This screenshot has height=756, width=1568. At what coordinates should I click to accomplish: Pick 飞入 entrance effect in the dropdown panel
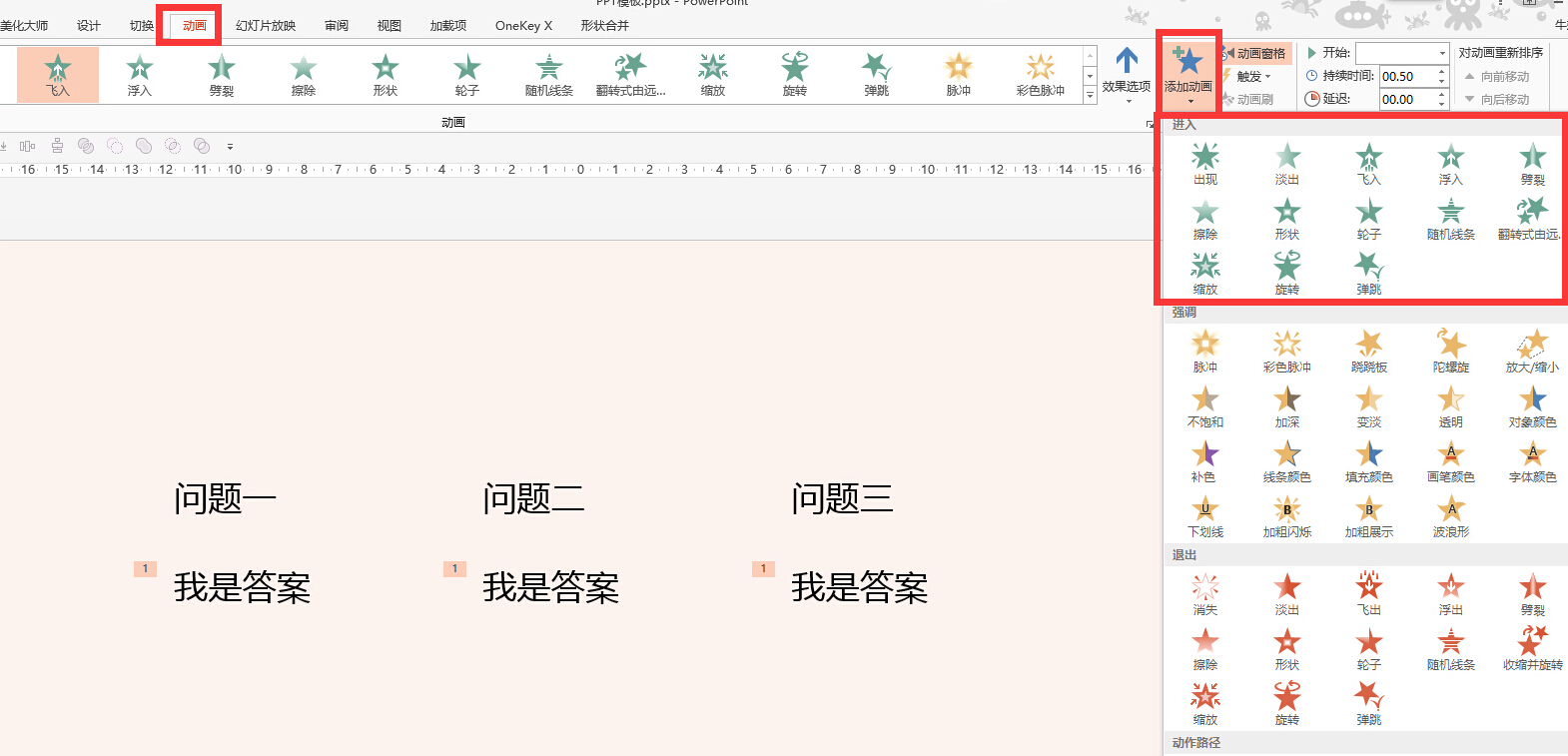pos(1369,164)
